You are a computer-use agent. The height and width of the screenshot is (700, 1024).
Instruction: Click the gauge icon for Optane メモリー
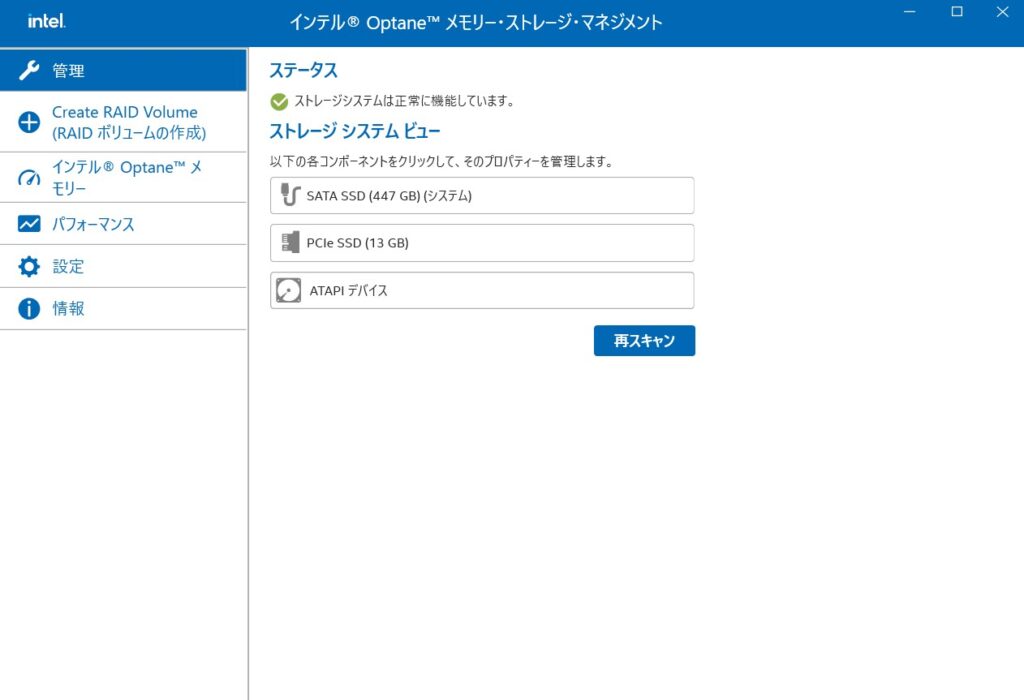[29, 178]
